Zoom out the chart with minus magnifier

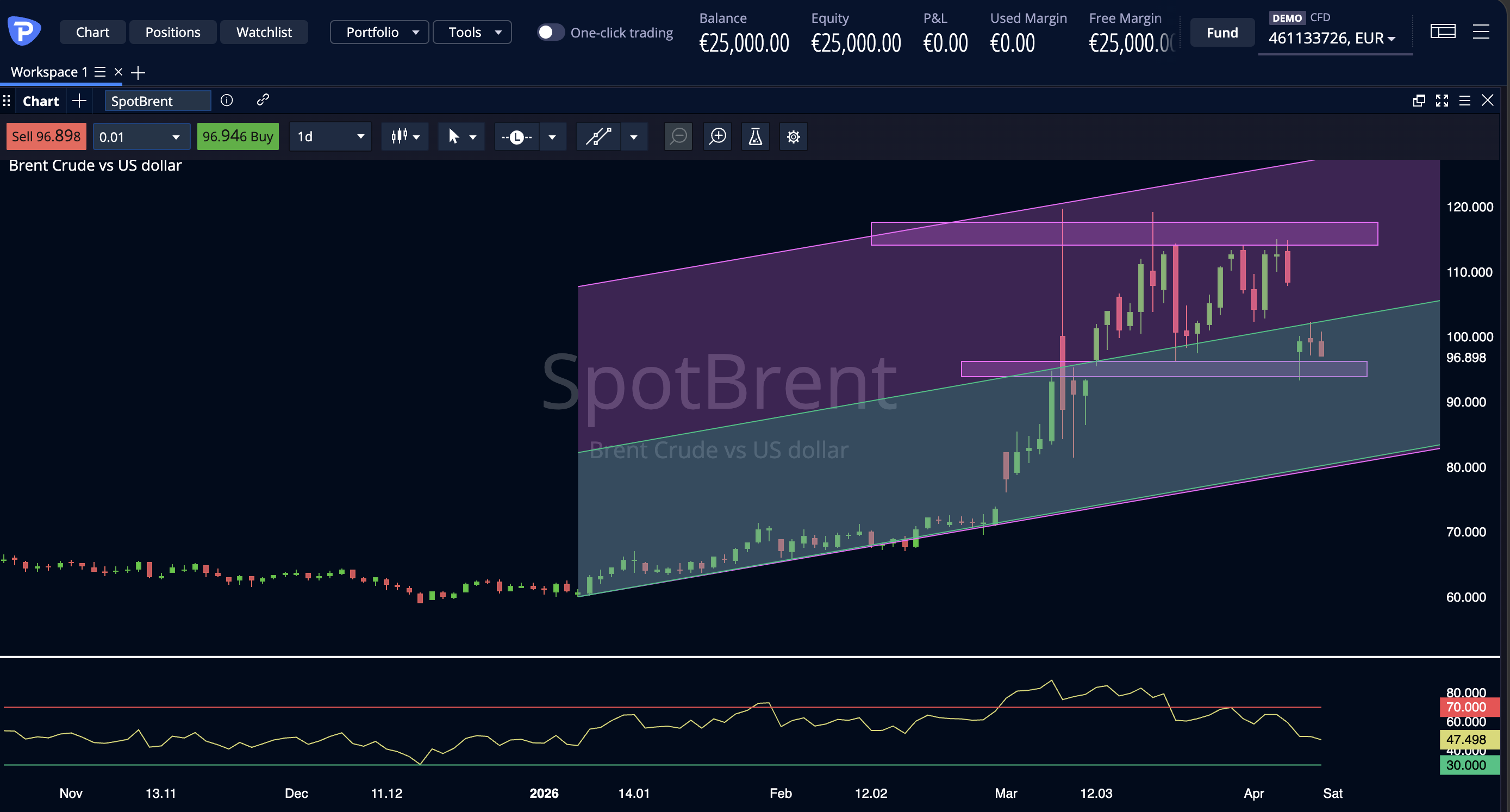678,136
